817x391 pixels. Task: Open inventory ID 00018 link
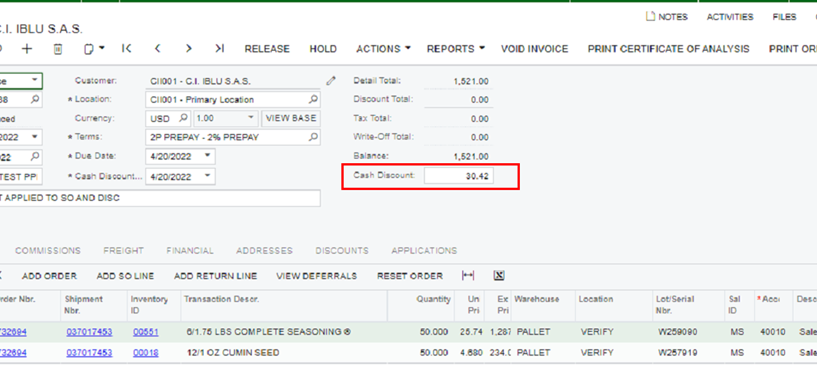146,353
